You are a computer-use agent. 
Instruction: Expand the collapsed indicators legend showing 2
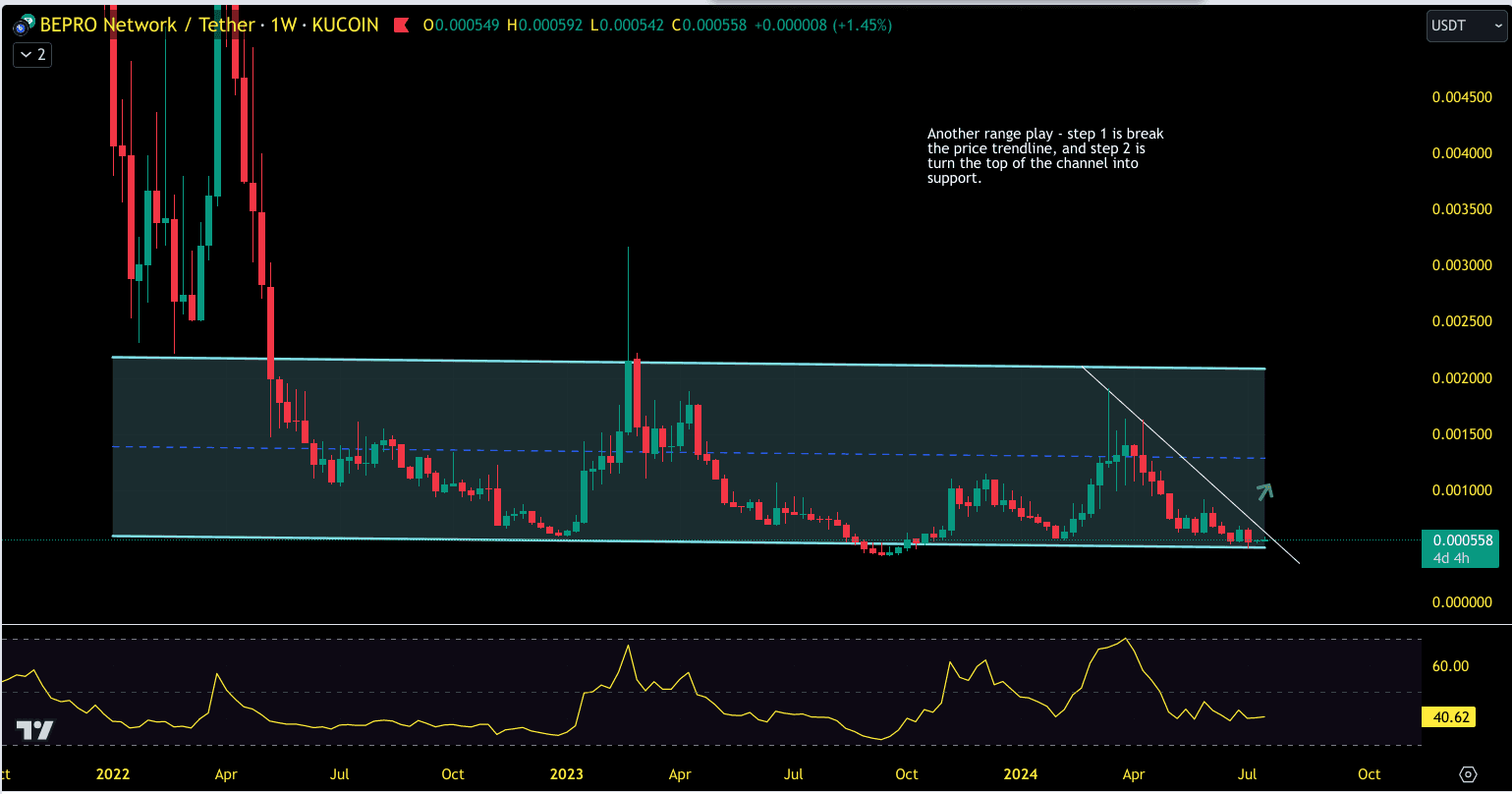coord(32,55)
